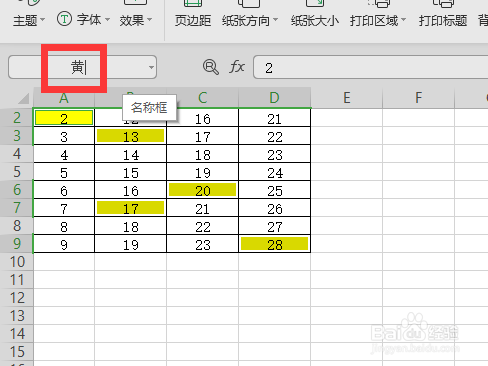Screen dimensions: 488x366
Task: Click the fx insert function icon
Action: 237,67
